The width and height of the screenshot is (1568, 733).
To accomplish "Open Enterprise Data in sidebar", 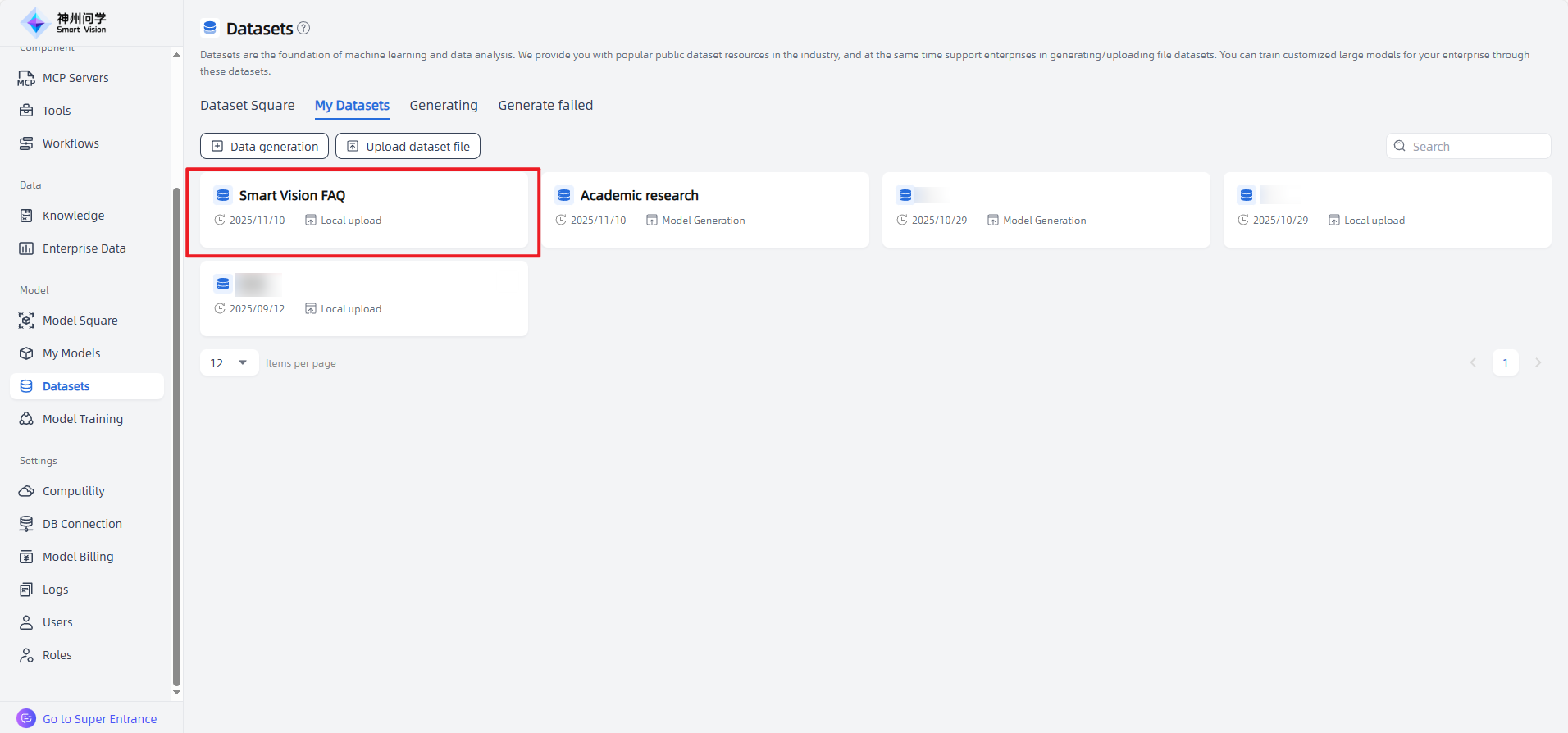I will click(x=84, y=248).
